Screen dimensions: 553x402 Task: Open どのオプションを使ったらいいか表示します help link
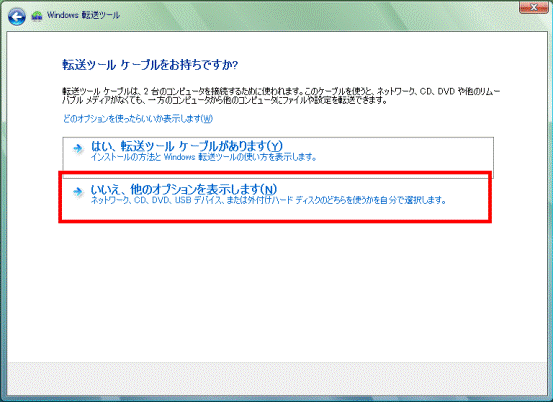[138, 118]
